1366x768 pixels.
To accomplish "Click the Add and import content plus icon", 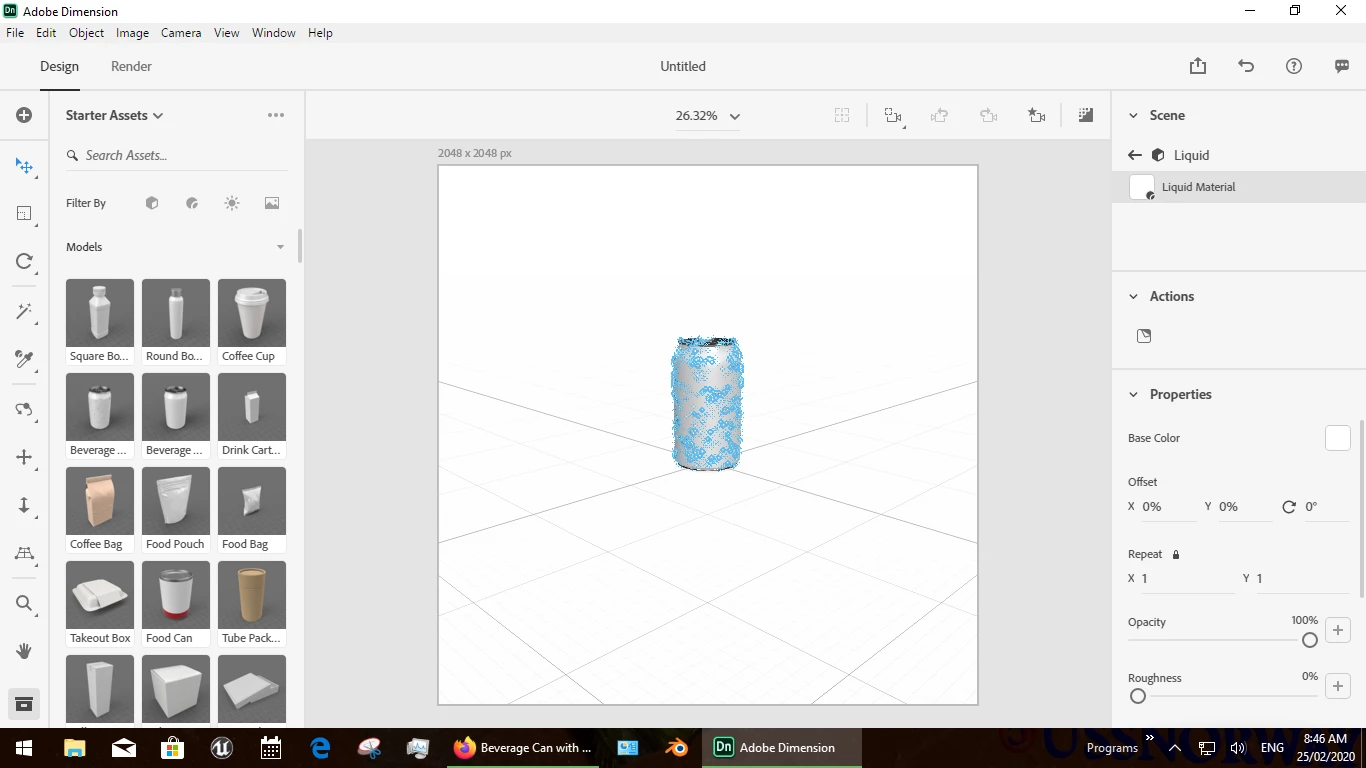I will point(24,115).
